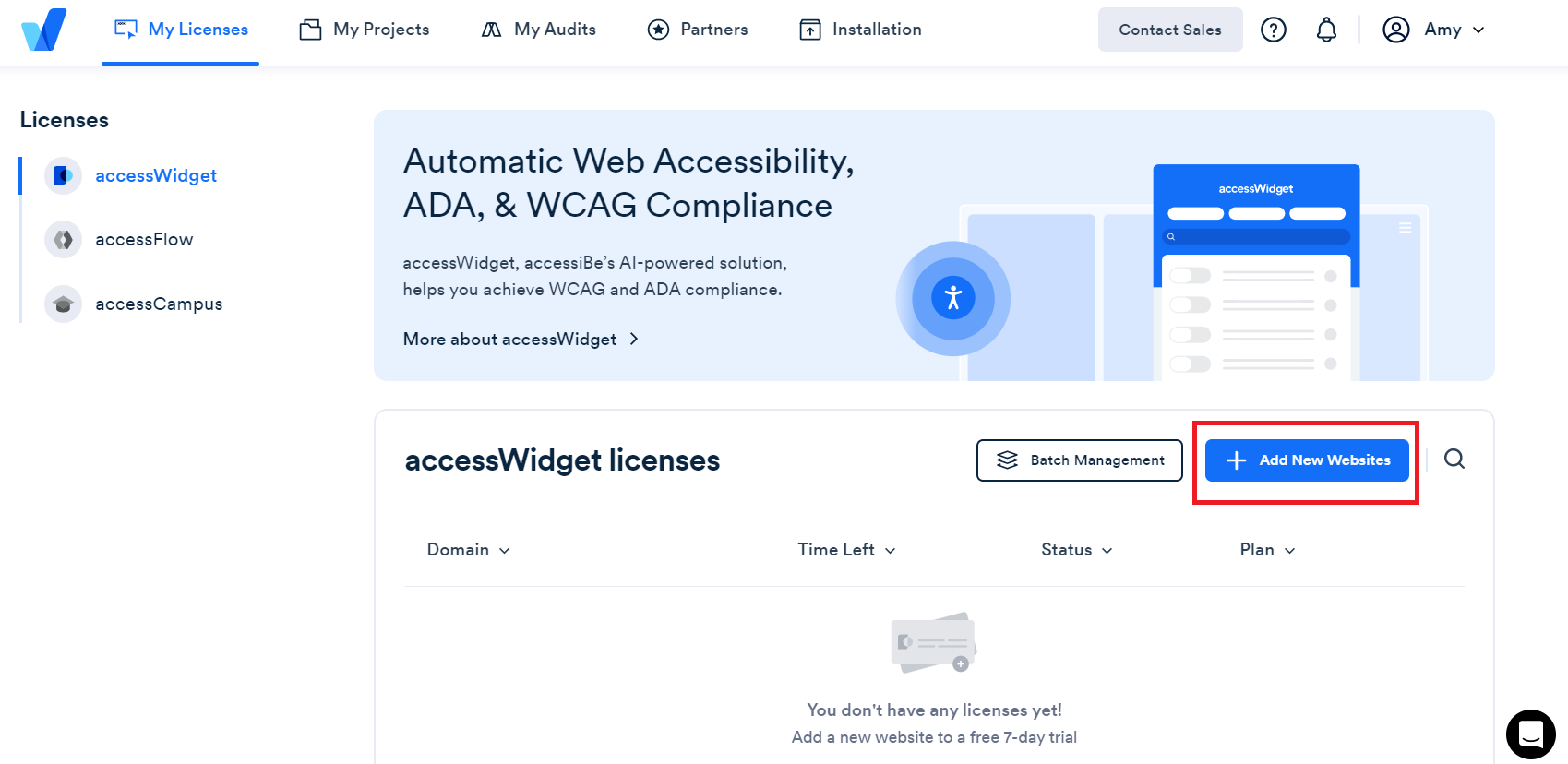
Task: Follow the More about accessWidget link
Action: pyautogui.click(x=521, y=339)
